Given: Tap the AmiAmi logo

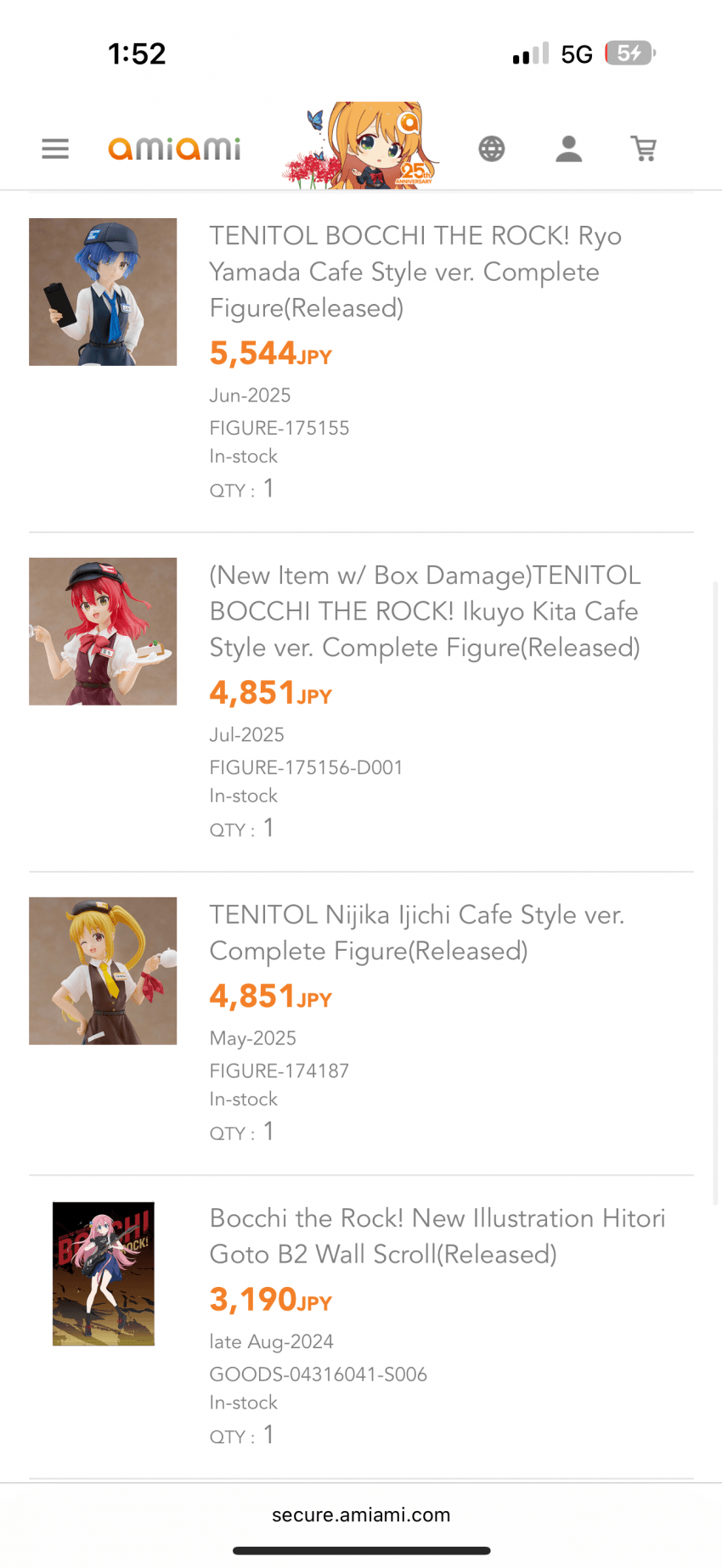Looking at the screenshot, I should point(174,149).
